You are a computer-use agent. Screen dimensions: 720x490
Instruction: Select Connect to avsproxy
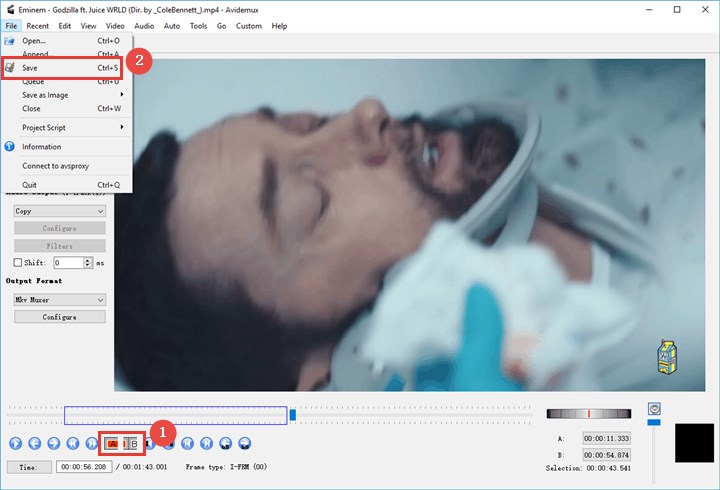[x=67, y=166]
